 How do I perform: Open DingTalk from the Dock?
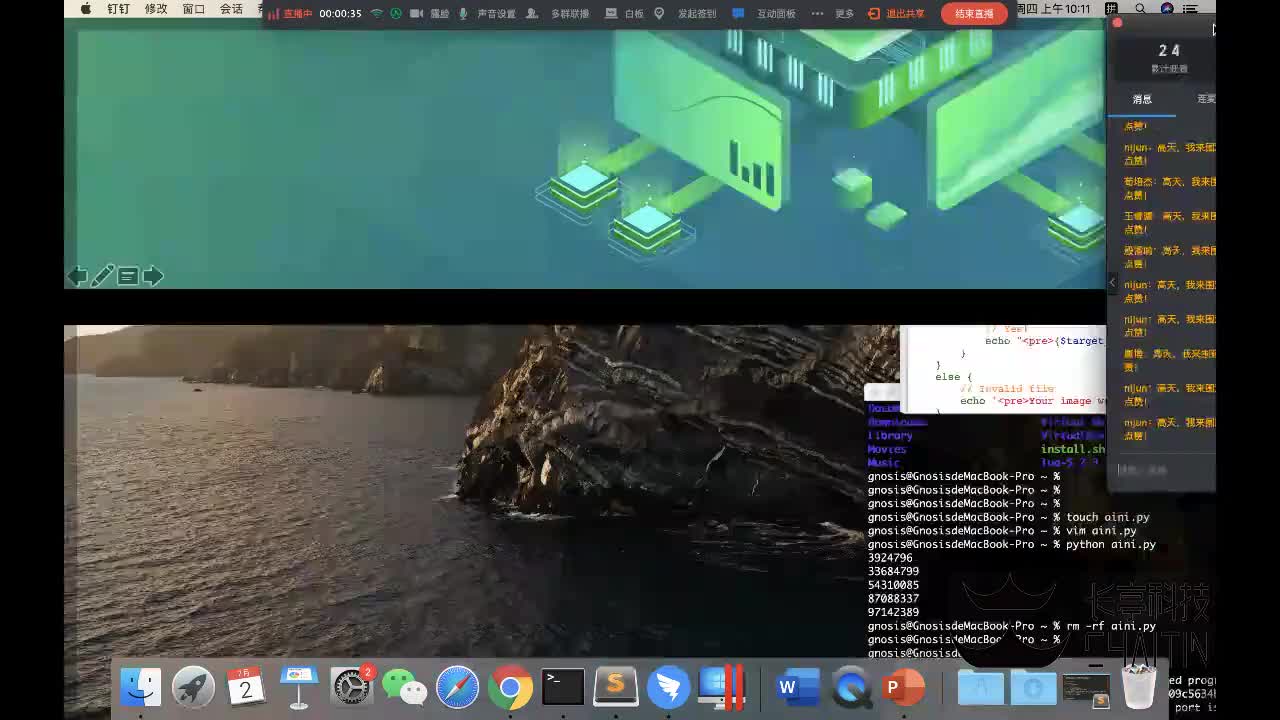click(668, 687)
